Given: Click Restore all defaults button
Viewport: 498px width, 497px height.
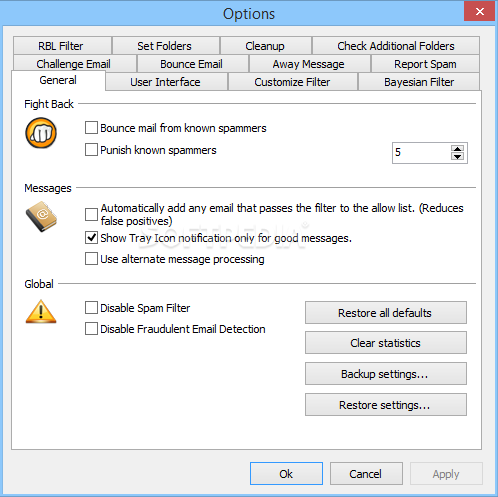Looking at the screenshot, I should [x=386, y=313].
